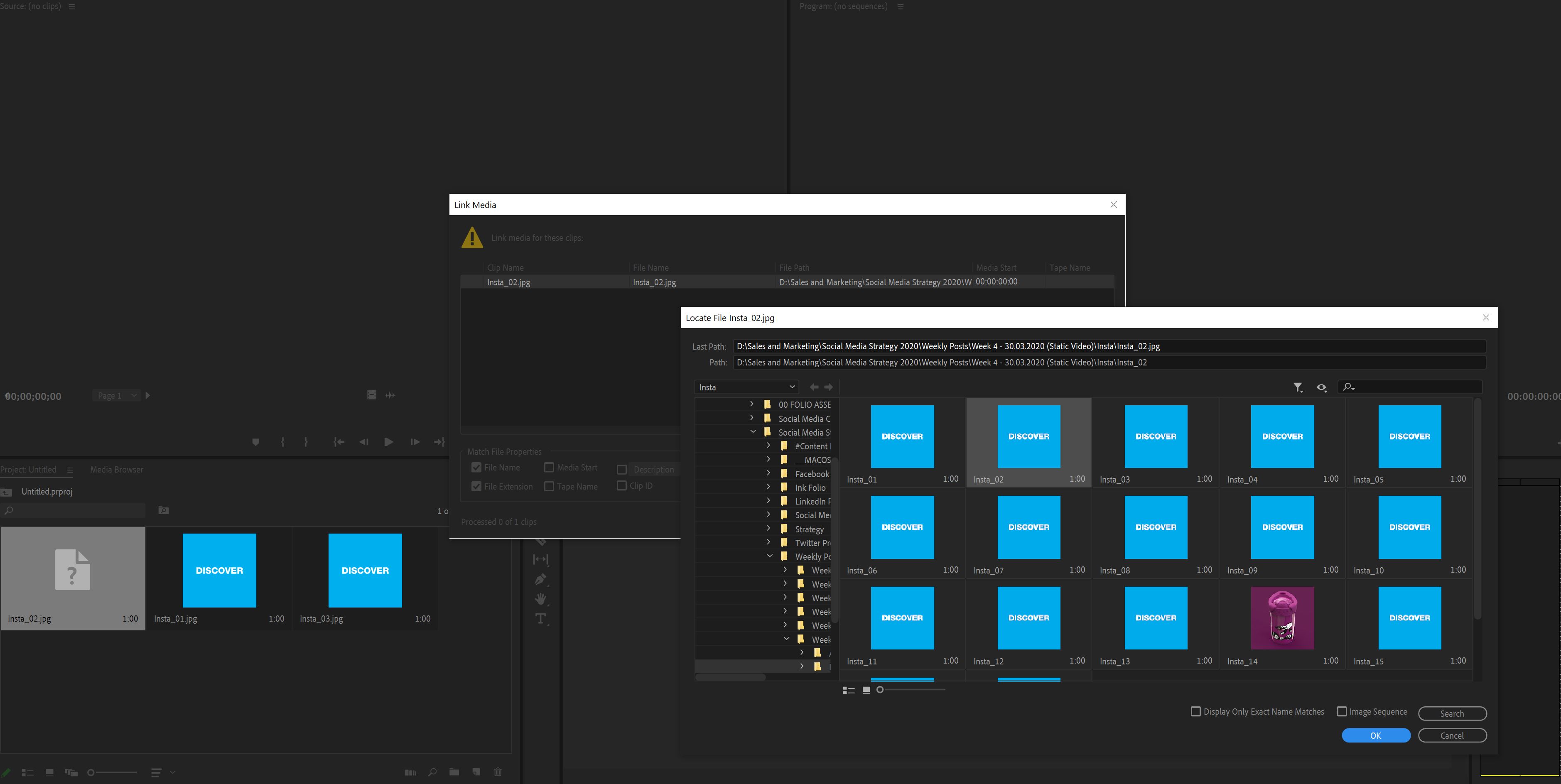The height and width of the screenshot is (784, 1561).
Task: Click the OK button in Locate File
Action: coord(1376,734)
